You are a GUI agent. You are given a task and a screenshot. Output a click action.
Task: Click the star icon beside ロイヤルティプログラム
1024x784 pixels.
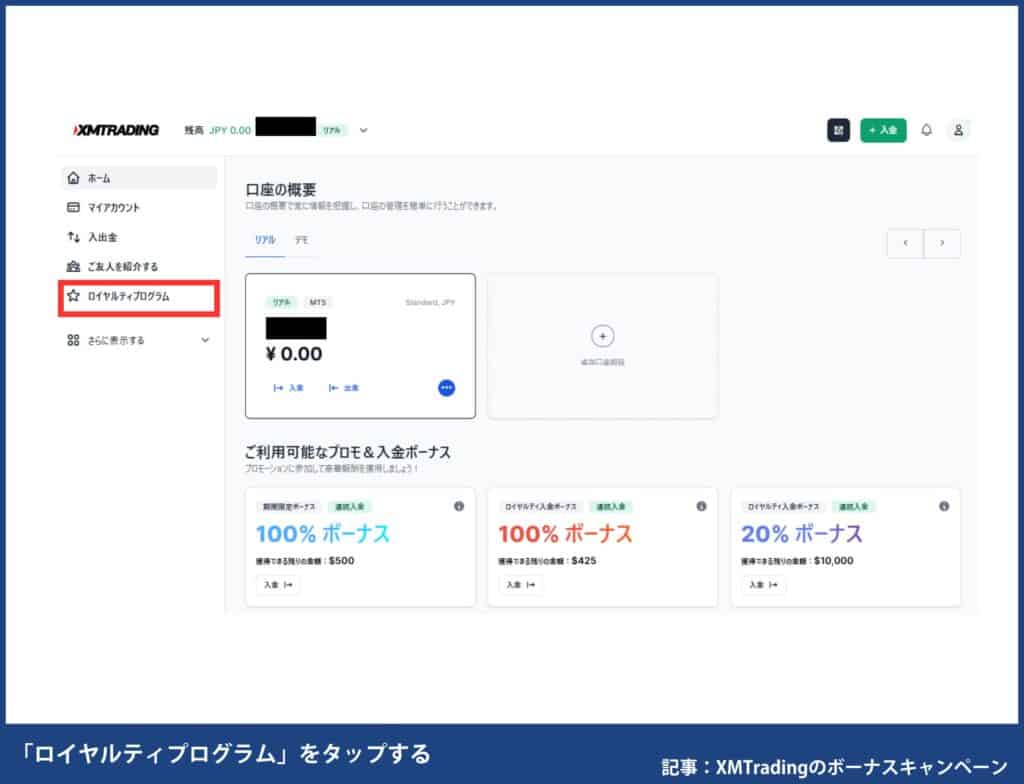coord(73,296)
